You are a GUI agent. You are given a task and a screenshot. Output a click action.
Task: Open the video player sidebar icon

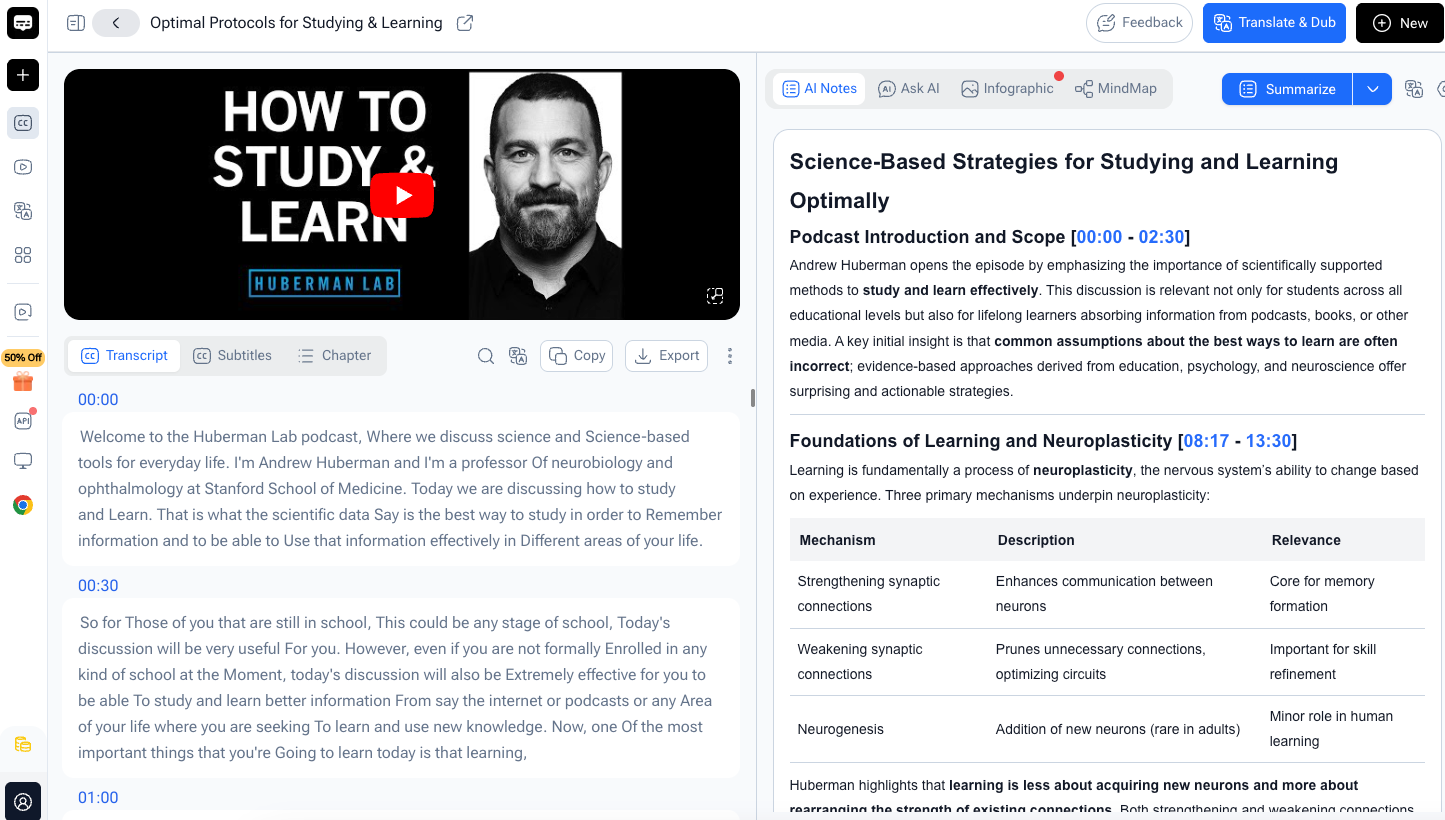(23, 167)
